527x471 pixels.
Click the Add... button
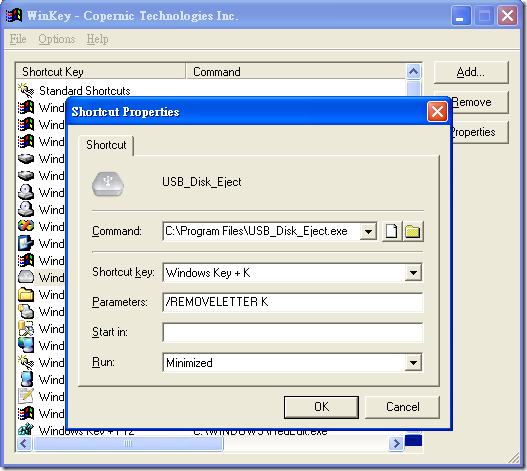pyautogui.click(x=471, y=72)
